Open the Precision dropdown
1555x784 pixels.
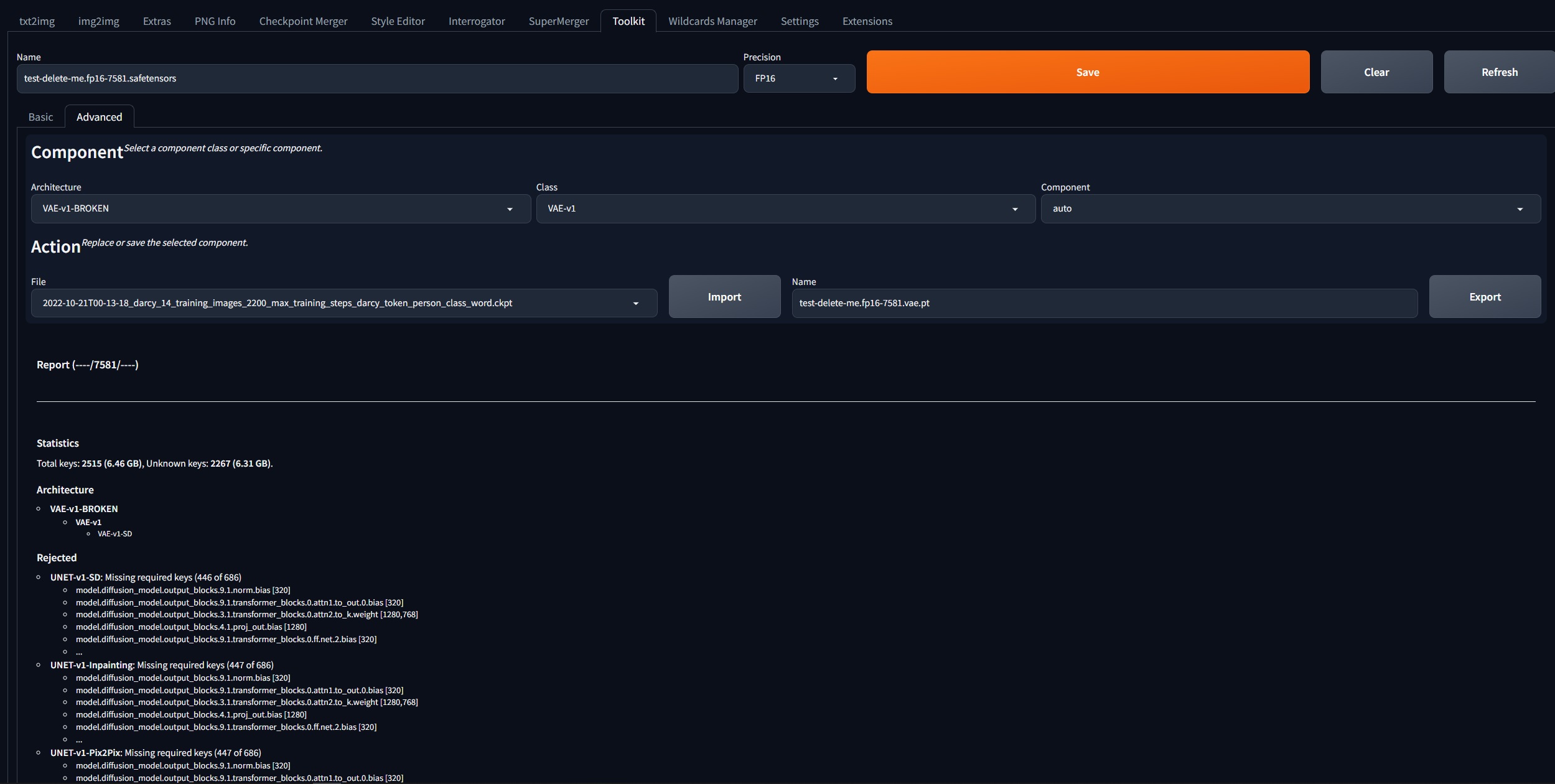[x=798, y=78]
